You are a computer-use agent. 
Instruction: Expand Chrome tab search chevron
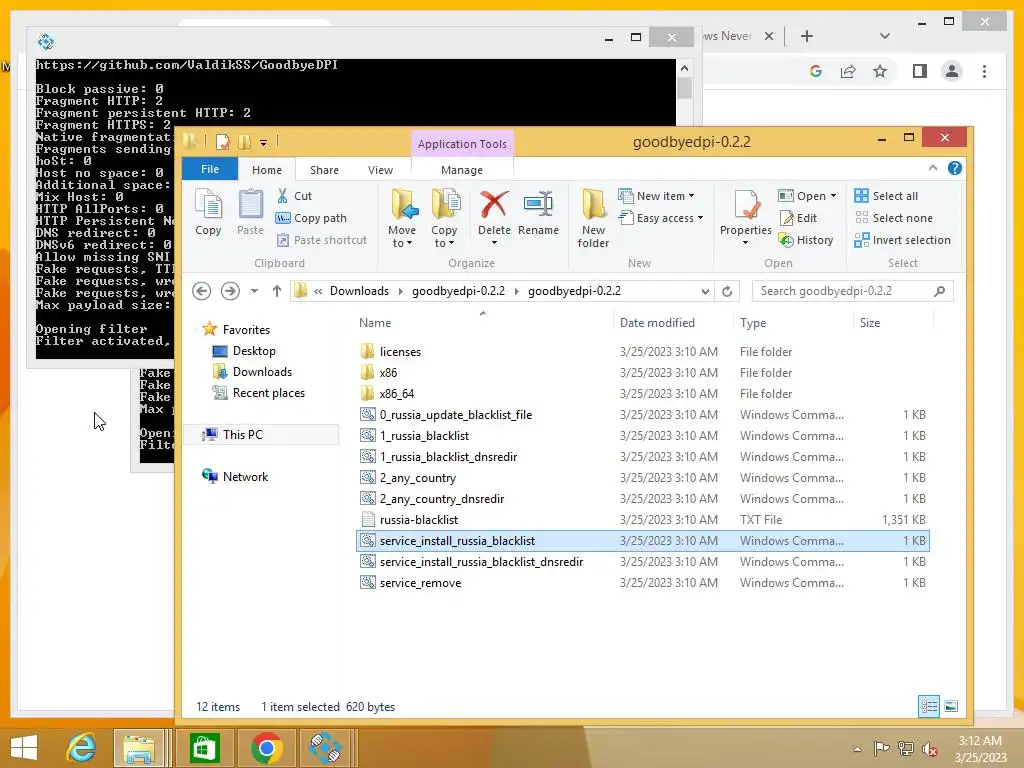pyautogui.click(x=884, y=36)
